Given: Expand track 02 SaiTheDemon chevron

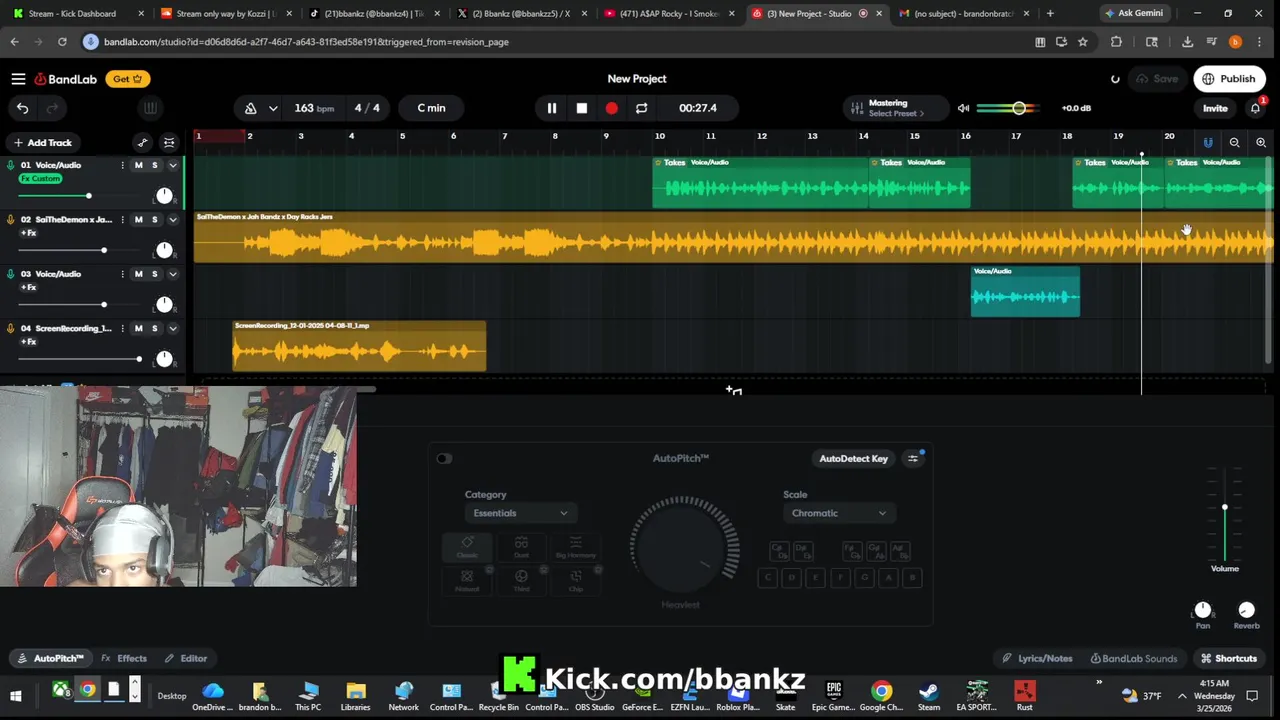Looking at the screenshot, I should (172, 219).
